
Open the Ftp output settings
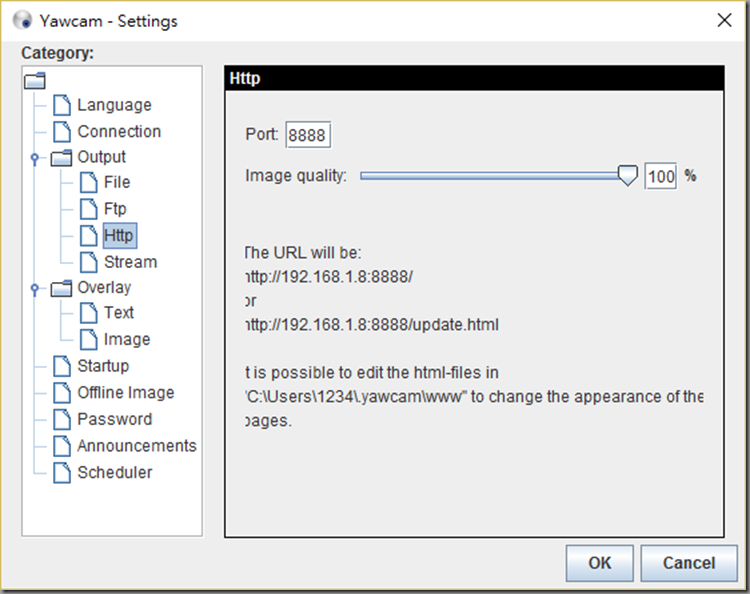[115, 209]
